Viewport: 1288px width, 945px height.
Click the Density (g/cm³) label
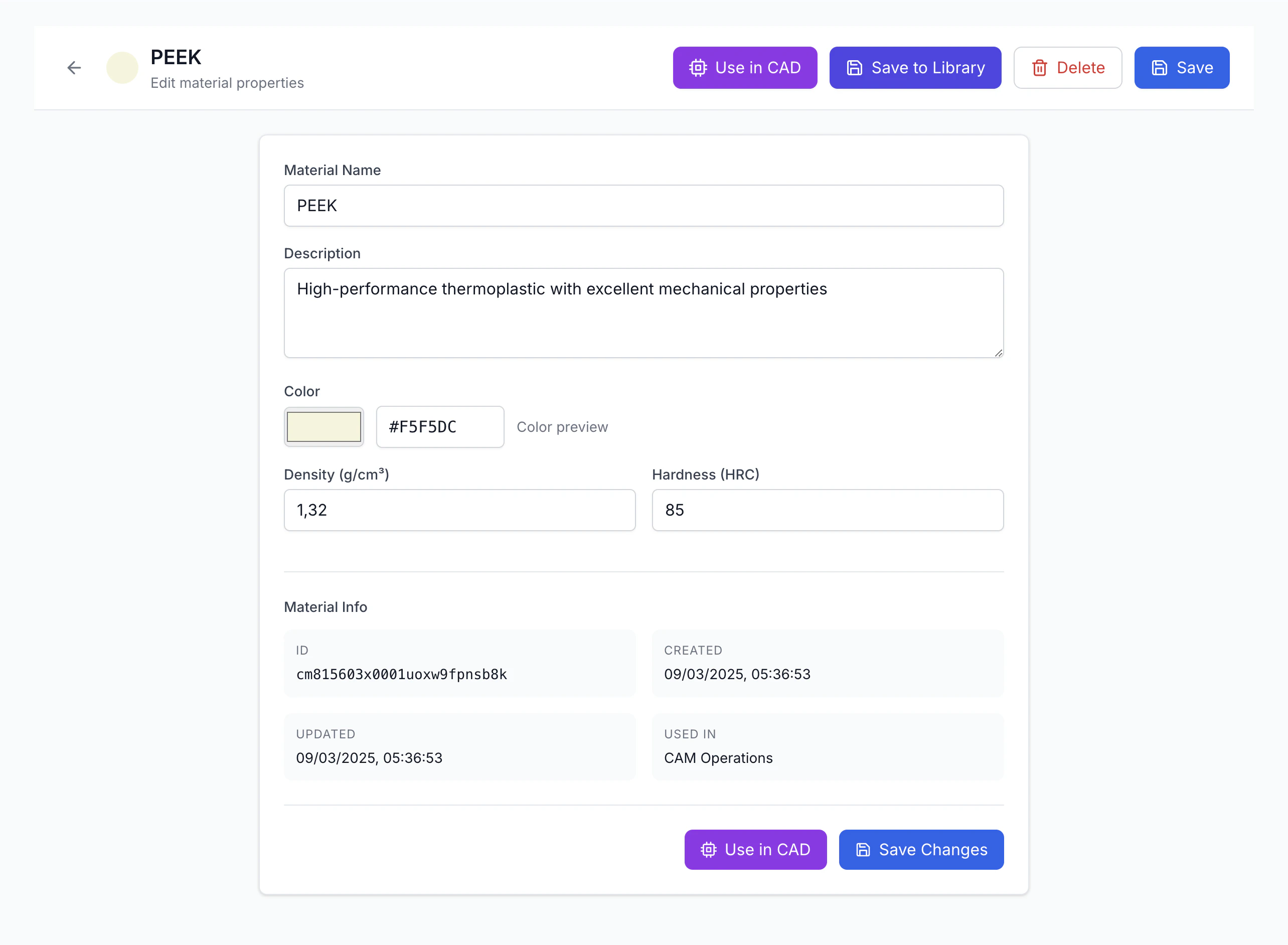tap(337, 474)
